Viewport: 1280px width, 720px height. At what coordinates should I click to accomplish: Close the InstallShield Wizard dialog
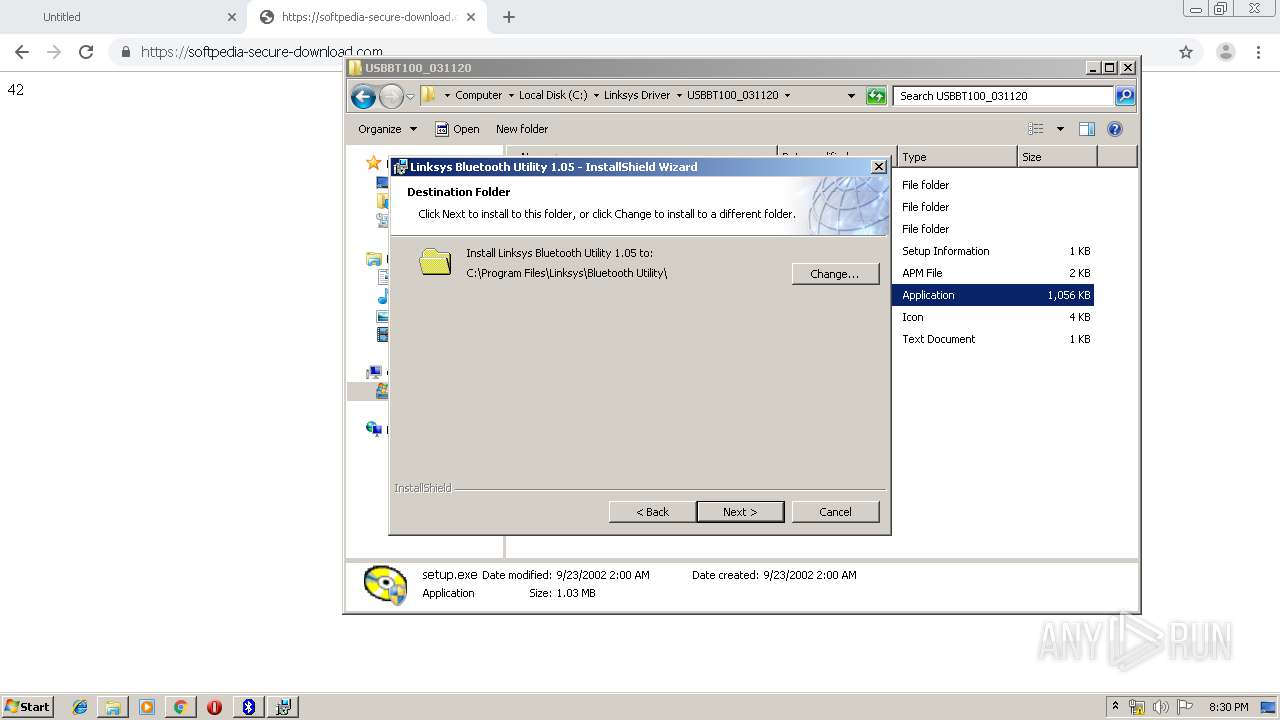[x=879, y=167]
